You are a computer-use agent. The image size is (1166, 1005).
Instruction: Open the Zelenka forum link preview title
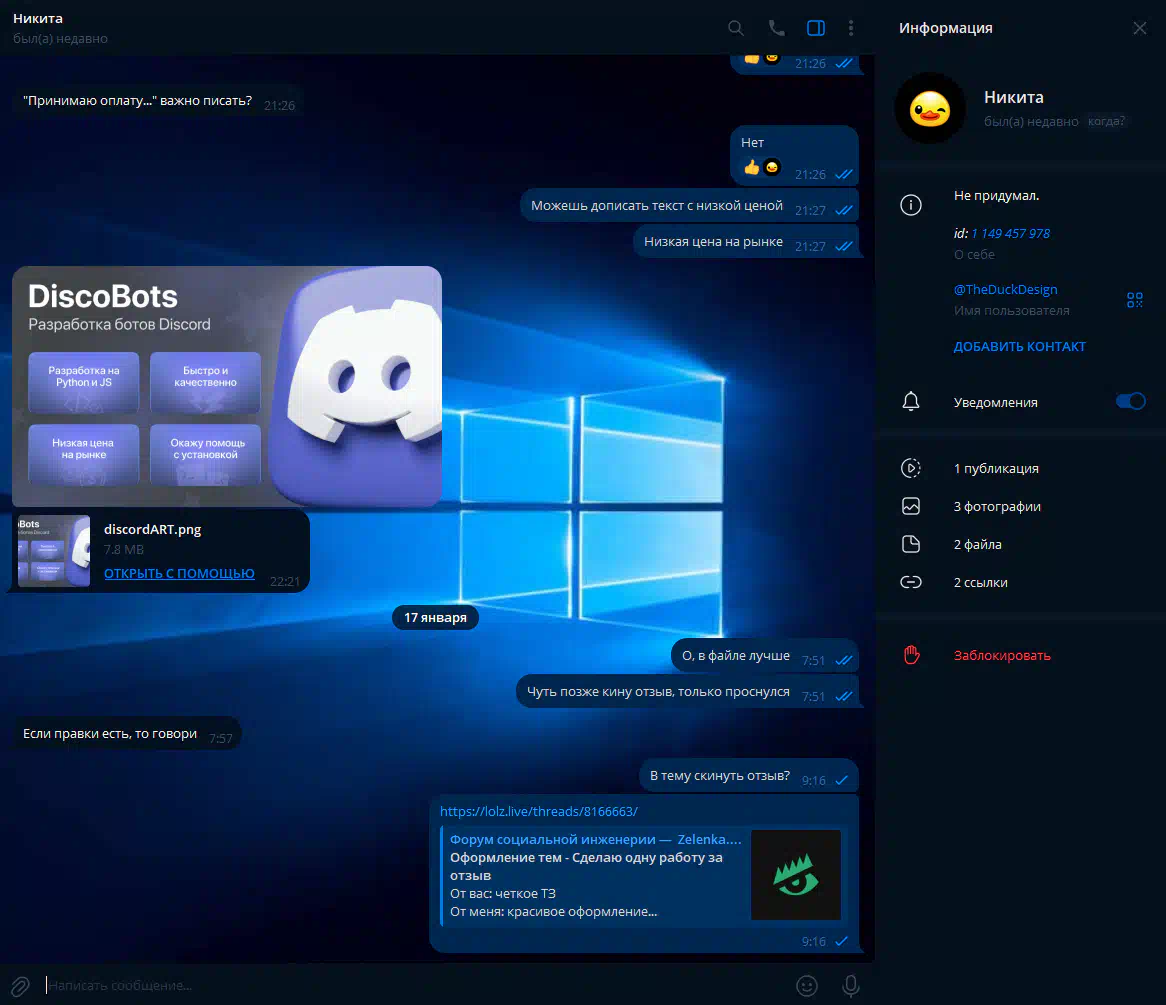pos(596,839)
